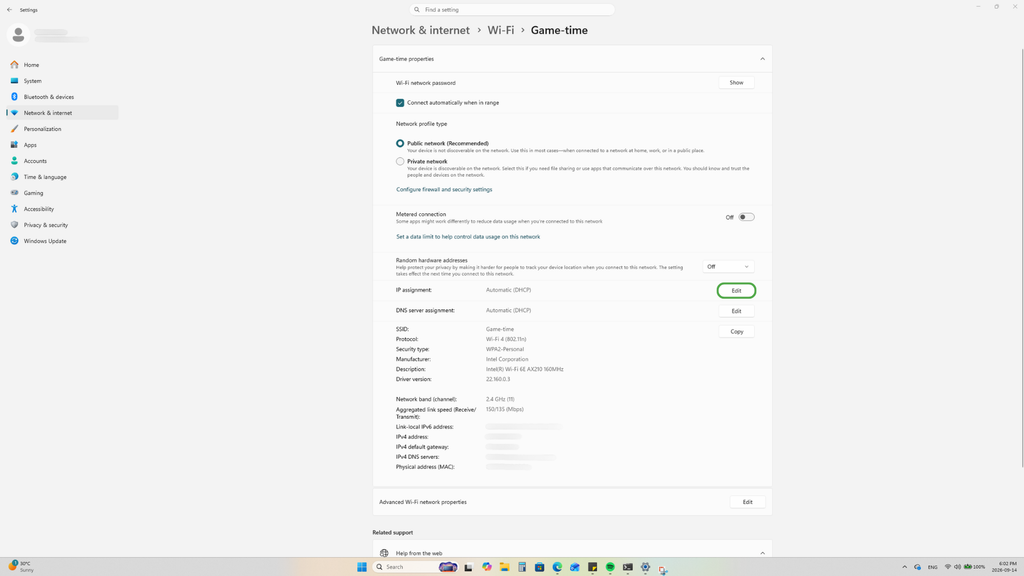The image size is (1024, 576).
Task: Open the Gaming settings page
Action: (62, 193)
